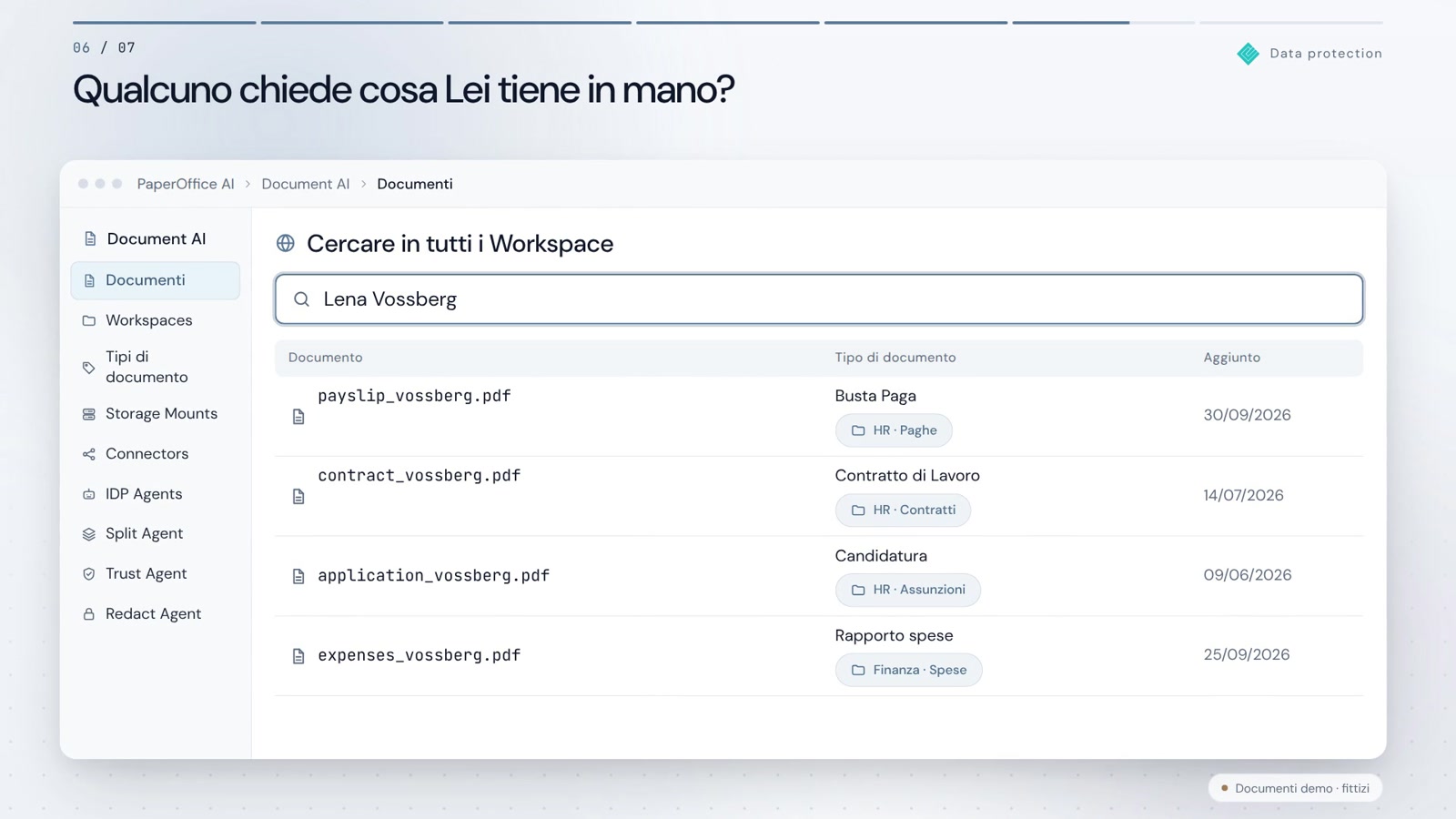Click the magnifier icon in the search box
The image size is (1456, 819).
click(x=302, y=299)
